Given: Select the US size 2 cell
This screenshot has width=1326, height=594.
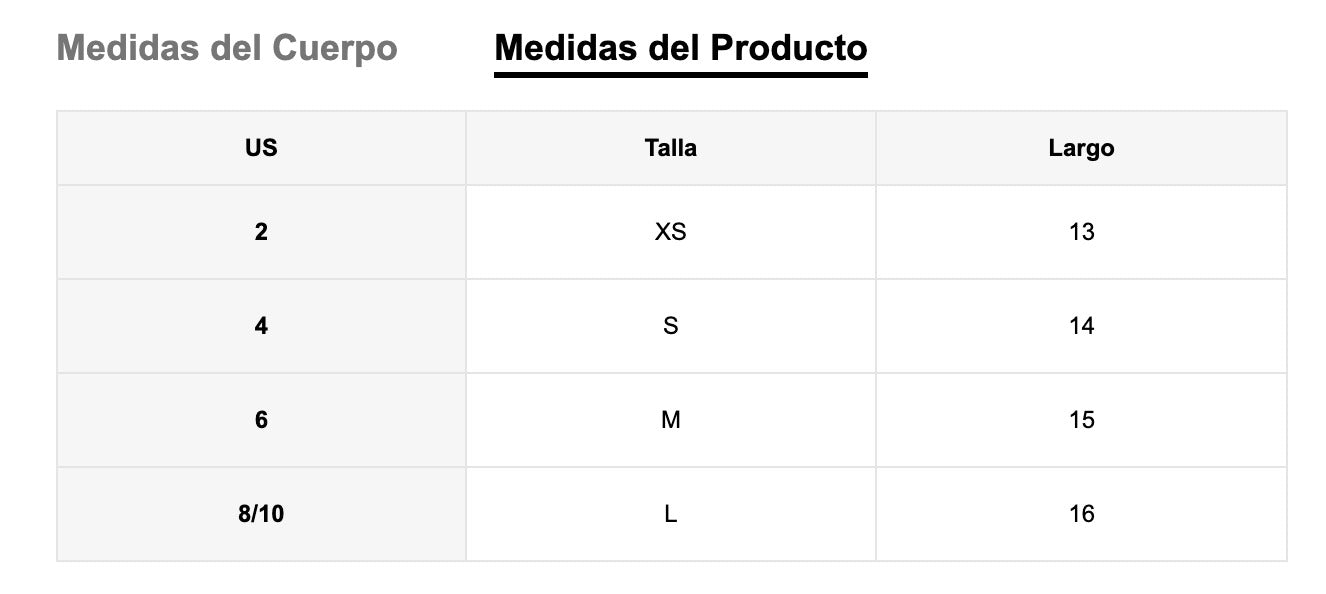Looking at the screenshot, I should coord(261,232).
